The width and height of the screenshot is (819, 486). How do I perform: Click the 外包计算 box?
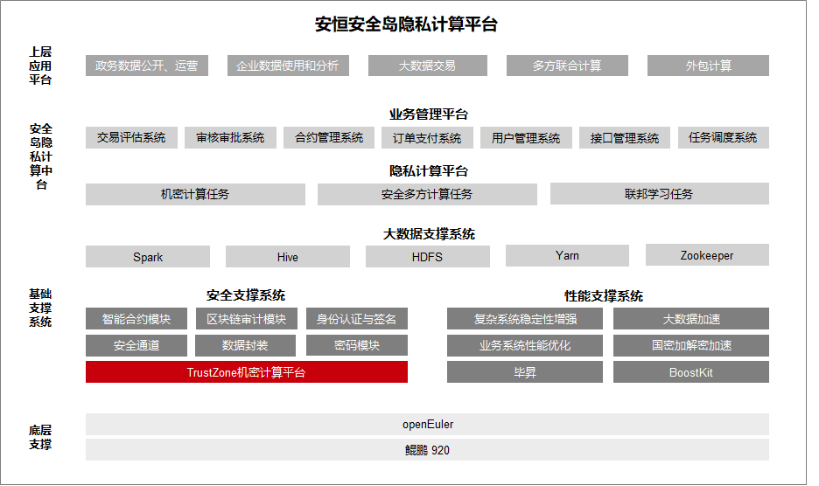708,66
